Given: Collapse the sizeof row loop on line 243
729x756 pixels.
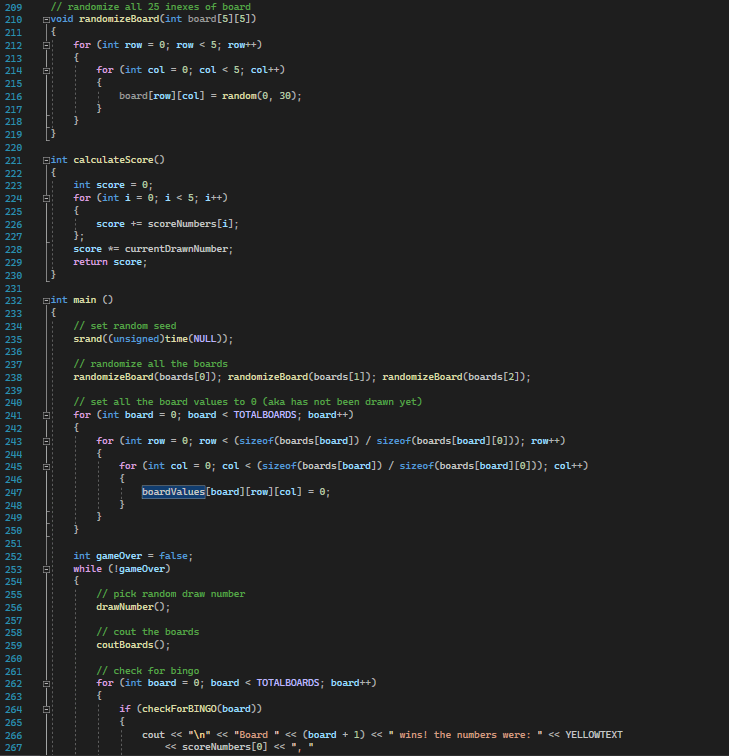Looking at the screenshot, I should pos(46,441).
